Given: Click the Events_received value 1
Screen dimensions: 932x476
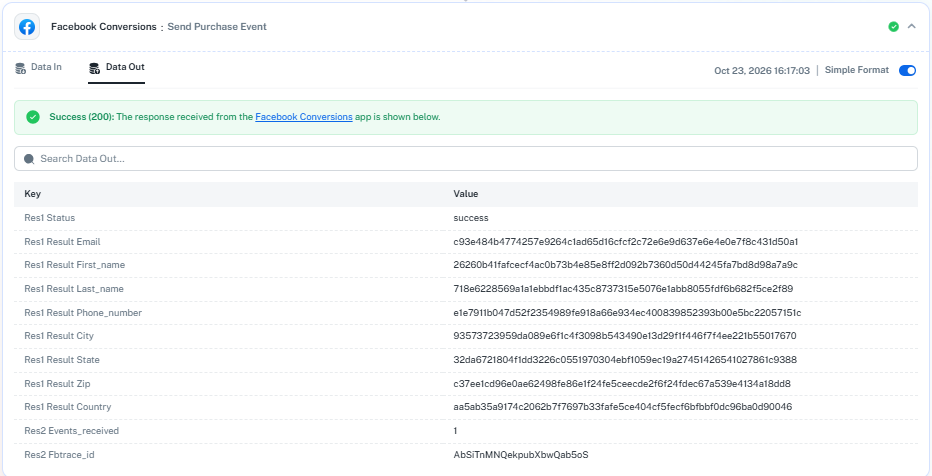Looking at the screenshot, I should 455,431.
